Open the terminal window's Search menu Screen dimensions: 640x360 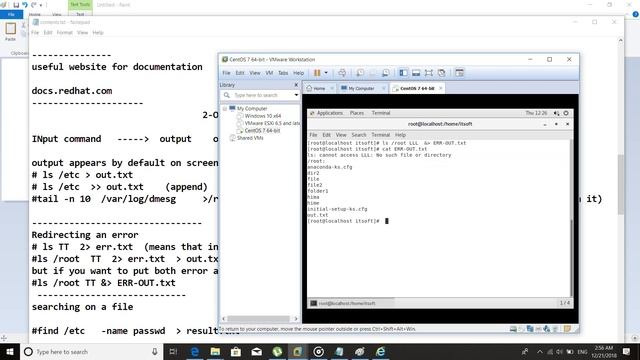click(359, 135)
